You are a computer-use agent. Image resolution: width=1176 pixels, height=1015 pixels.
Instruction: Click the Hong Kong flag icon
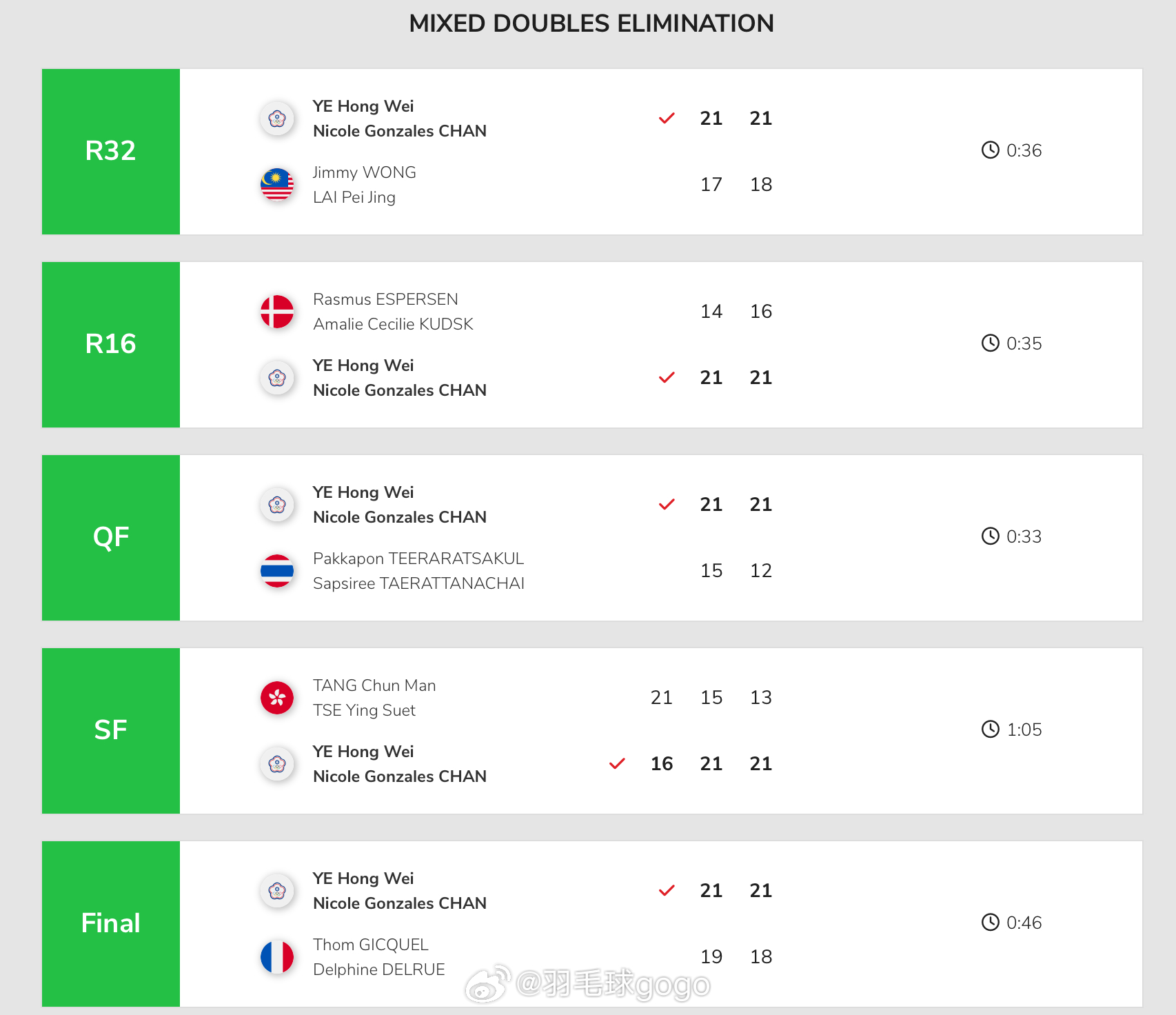coord(277,698)
